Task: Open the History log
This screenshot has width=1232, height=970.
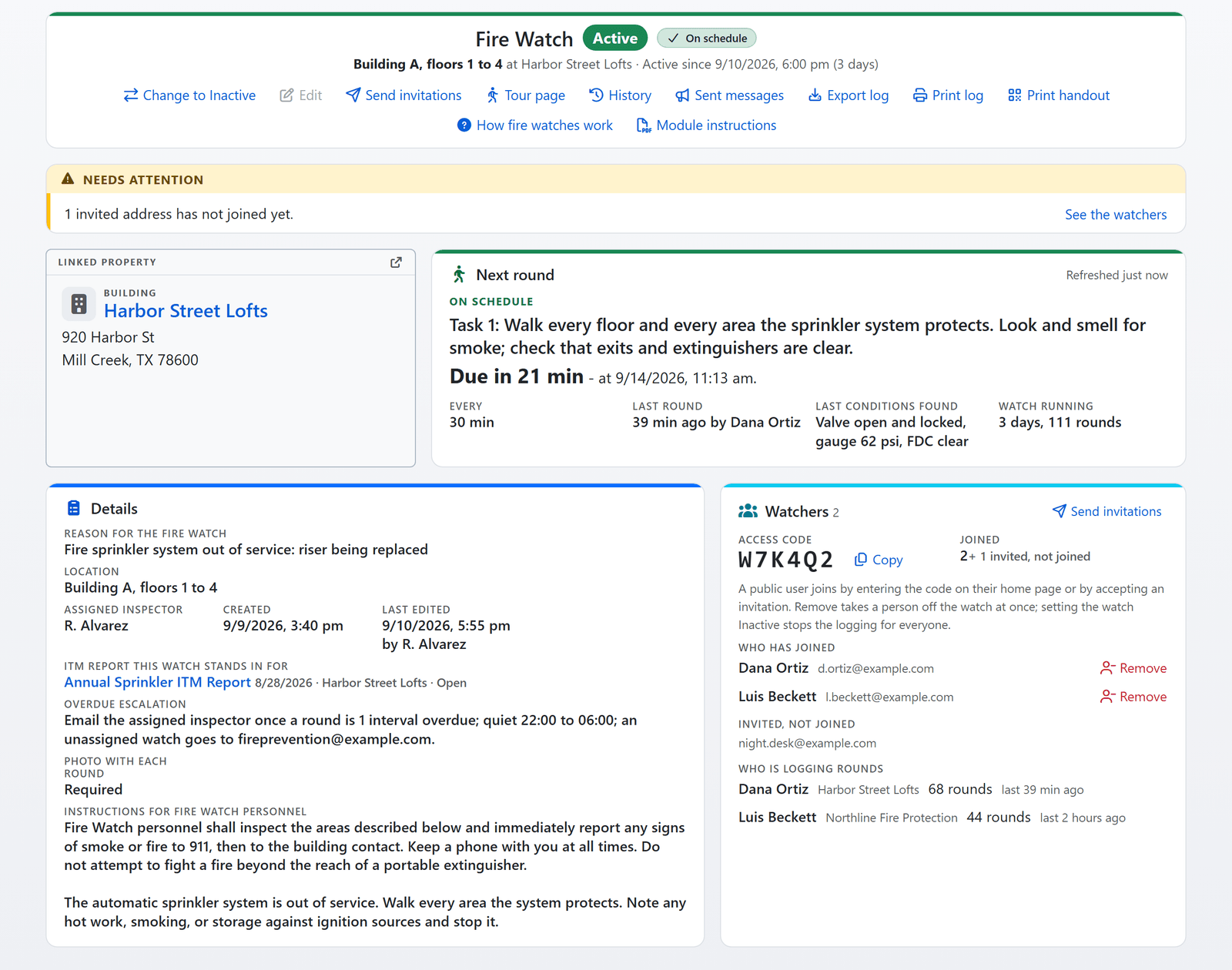Action: 621,95
